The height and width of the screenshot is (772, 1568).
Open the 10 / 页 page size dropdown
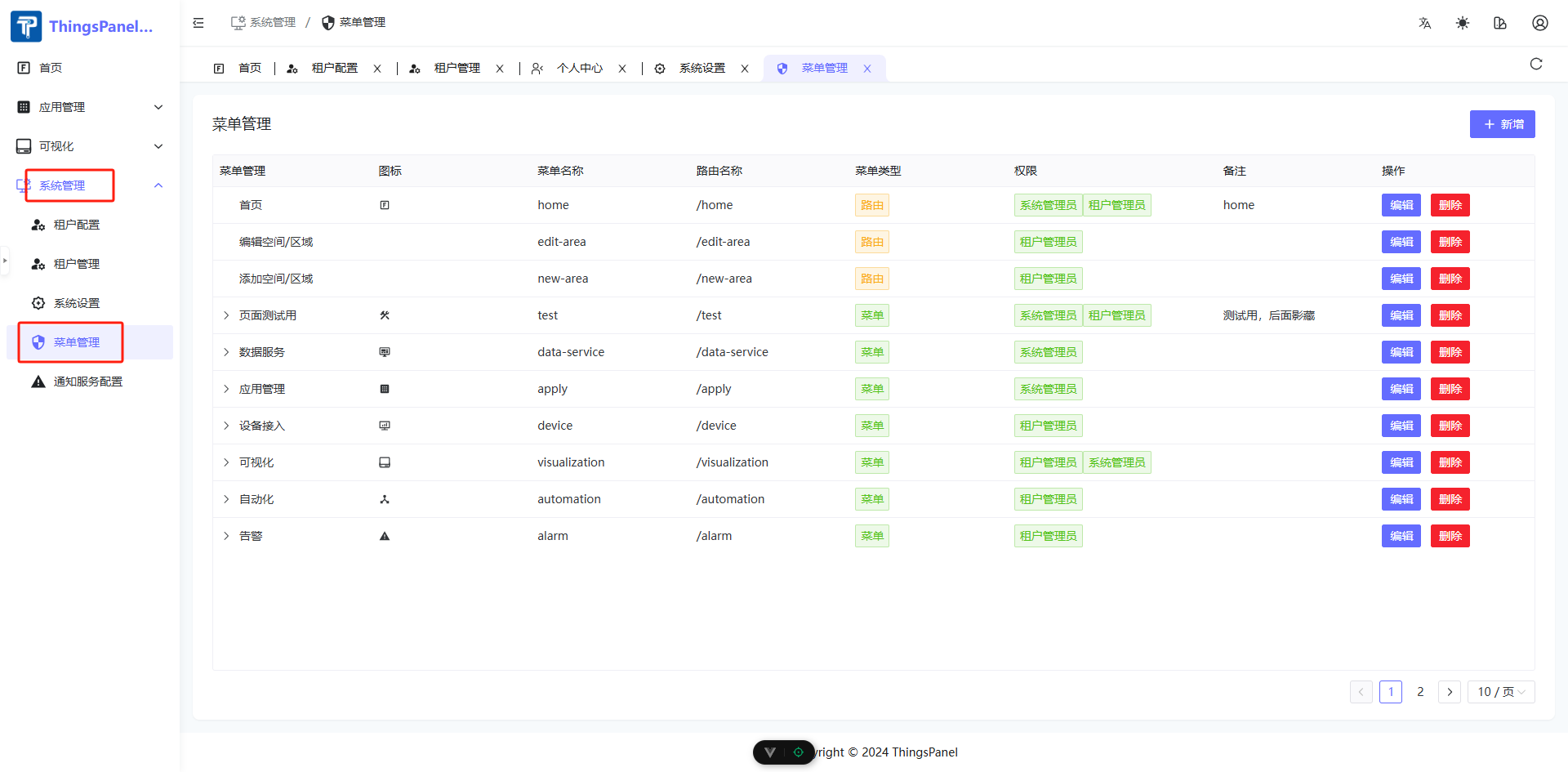[x=1501, y=692]
